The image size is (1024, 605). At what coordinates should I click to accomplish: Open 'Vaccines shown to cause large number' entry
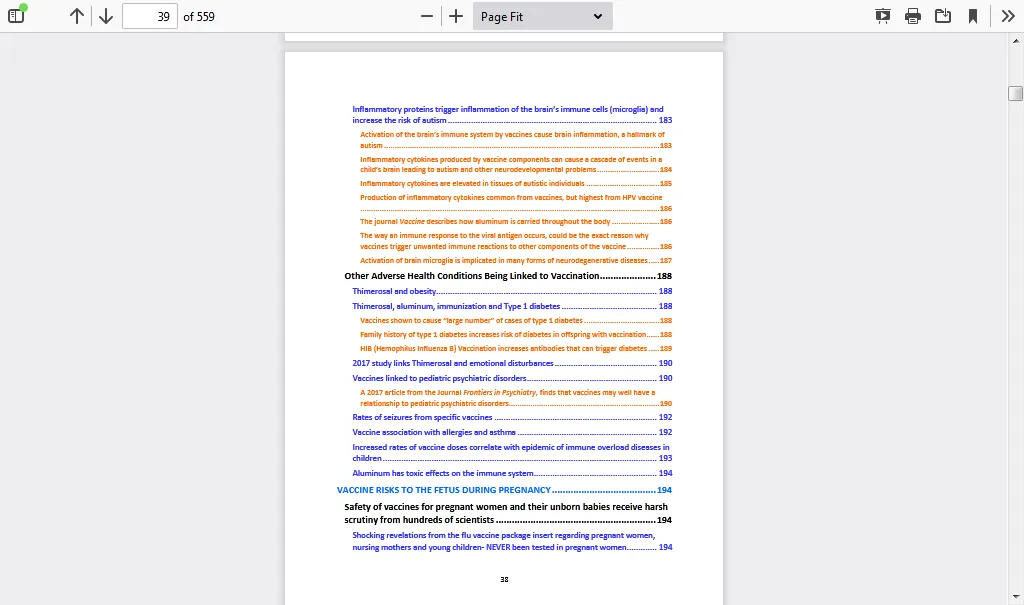[x=516, y=321]
